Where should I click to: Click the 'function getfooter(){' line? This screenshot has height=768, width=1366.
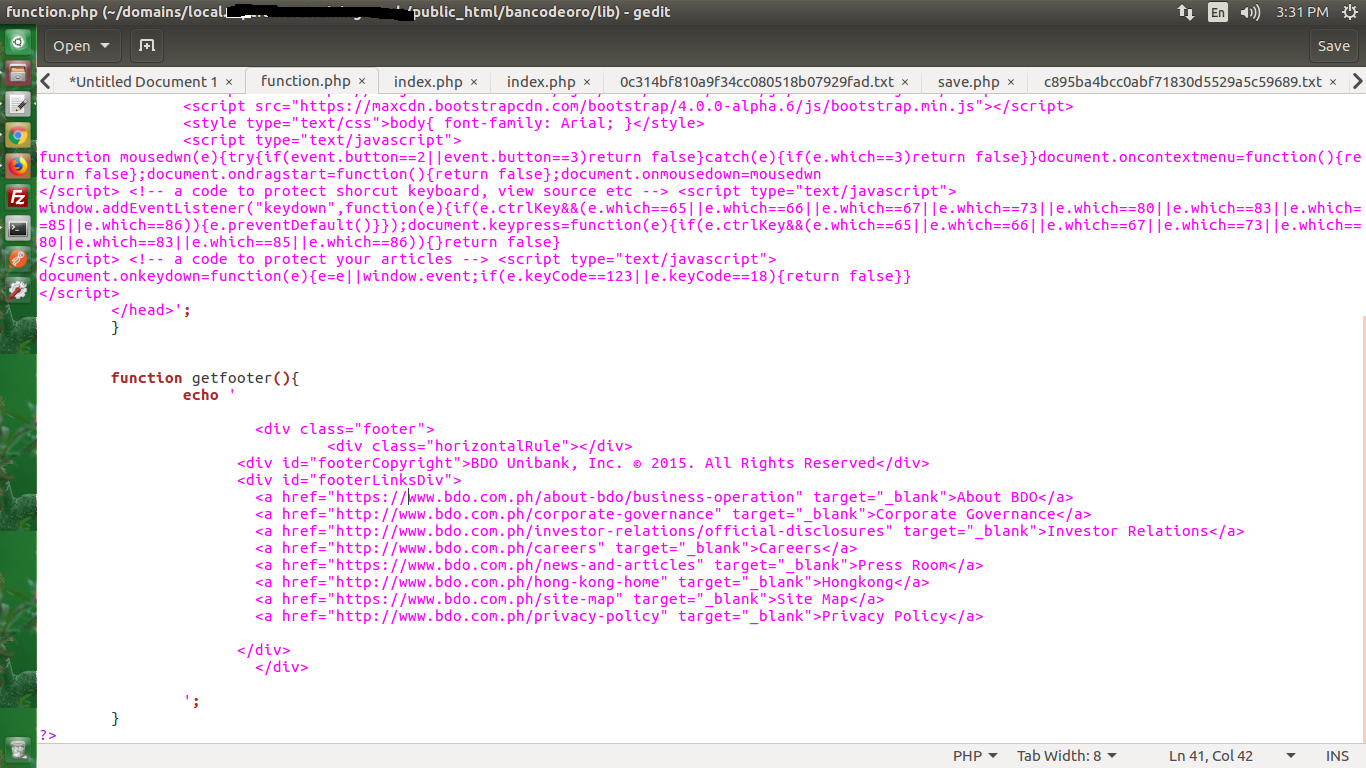205,378
